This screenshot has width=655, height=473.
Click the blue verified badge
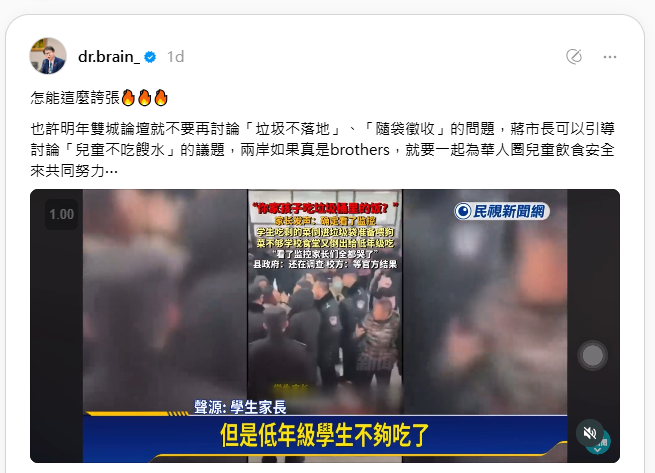pyautogui.click(x=150, y=57)
